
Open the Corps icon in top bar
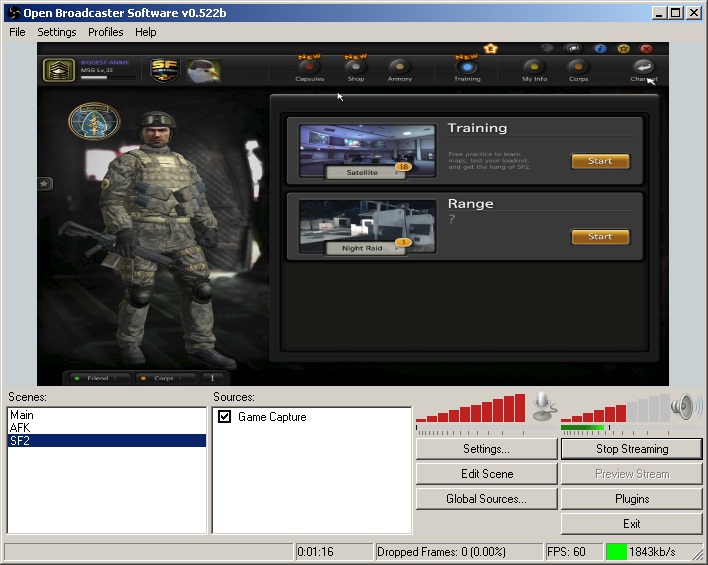(578, 70)
